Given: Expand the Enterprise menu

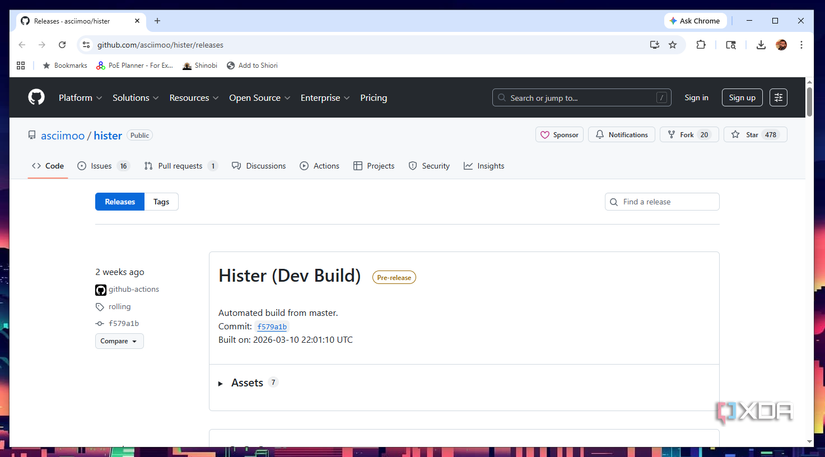Looking at the screenshot, I should [325, 98].
